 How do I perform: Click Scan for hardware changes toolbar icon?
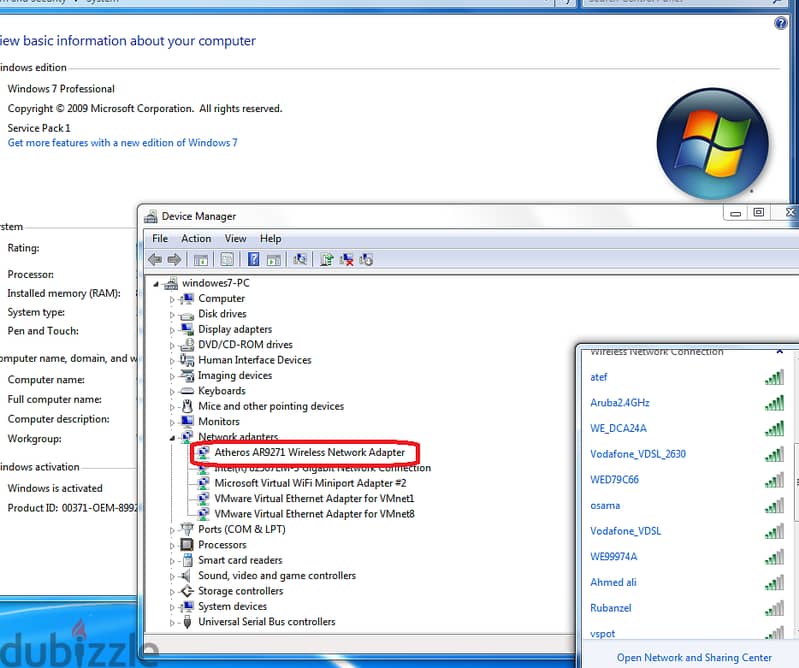(300, 259)
